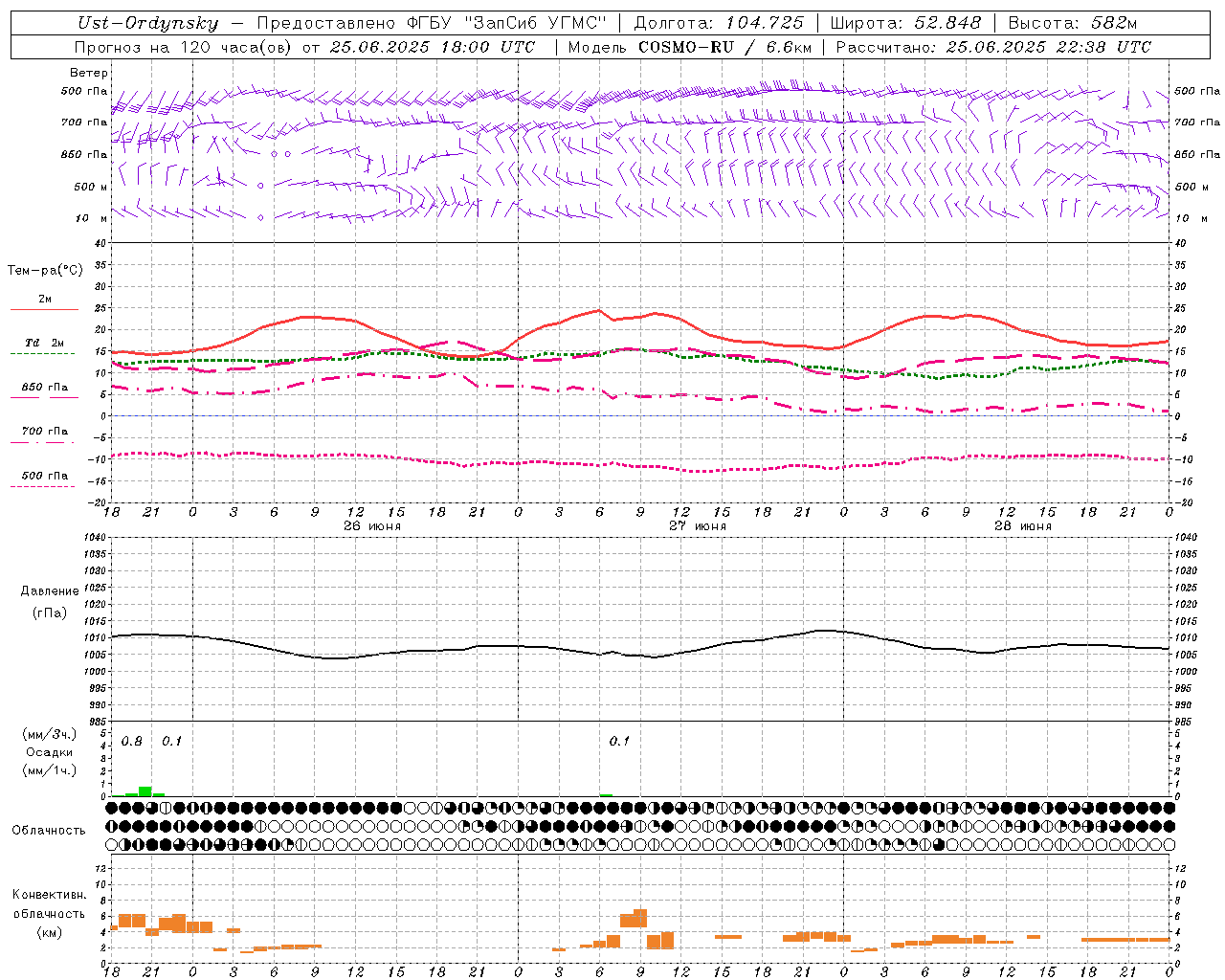Click the '(км)' convective cloud unit label
The height and width of the screenshot is (980, 1225).
coord(50,932)
